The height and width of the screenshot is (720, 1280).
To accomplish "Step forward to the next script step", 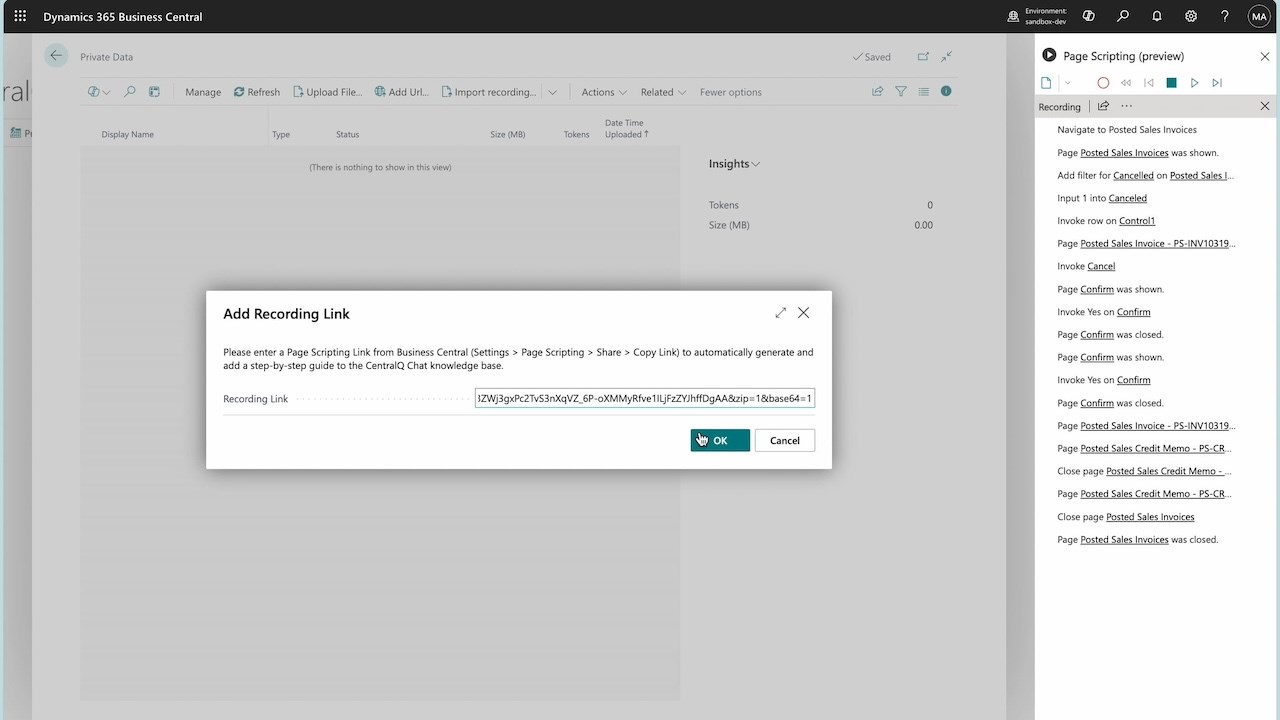I will pos(1217,83).
